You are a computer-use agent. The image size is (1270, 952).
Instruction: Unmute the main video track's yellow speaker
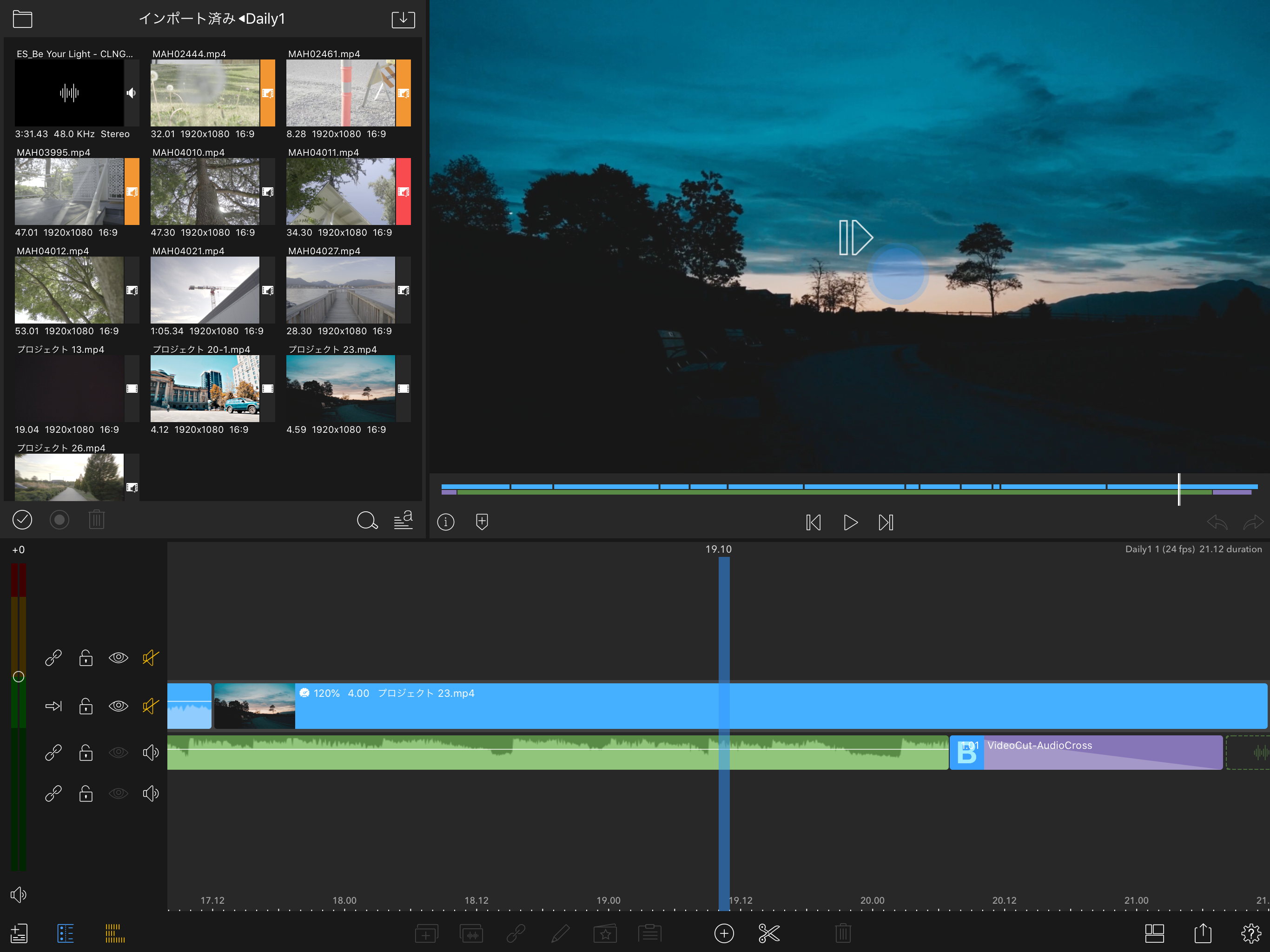tap(151, 706)
